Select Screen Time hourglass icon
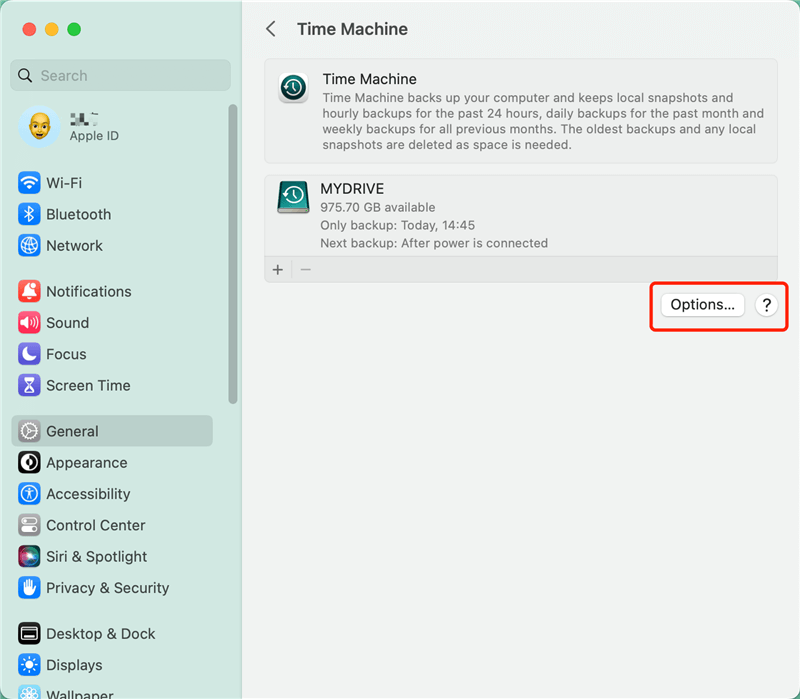 pos(29,386)
